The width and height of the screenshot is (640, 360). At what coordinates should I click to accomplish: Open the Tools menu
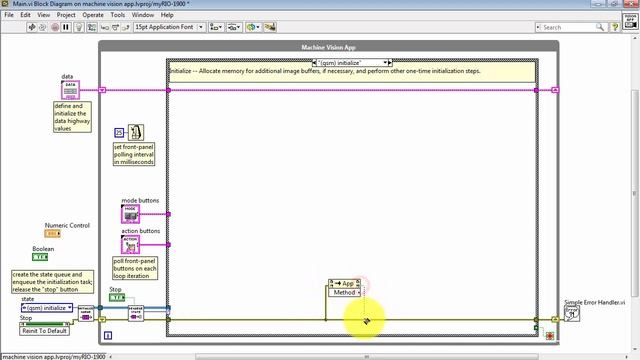tap(118, 15)
